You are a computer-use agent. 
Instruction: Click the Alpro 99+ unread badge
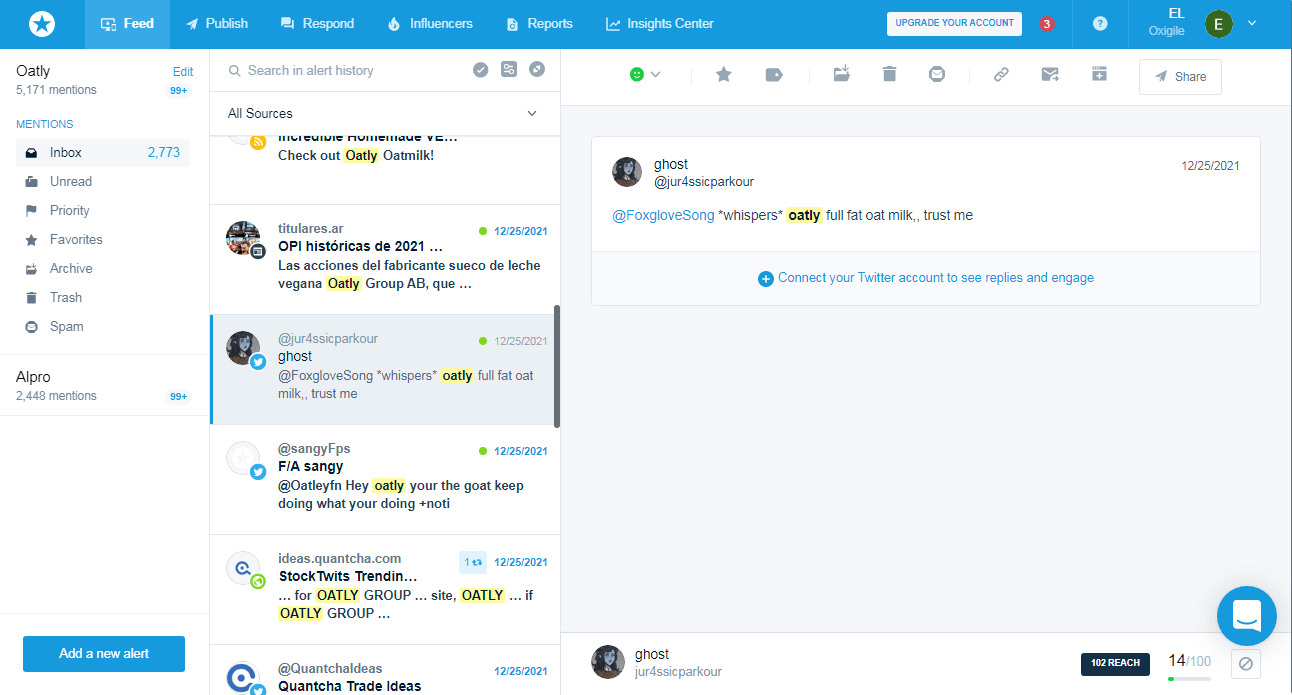point(179,397)
